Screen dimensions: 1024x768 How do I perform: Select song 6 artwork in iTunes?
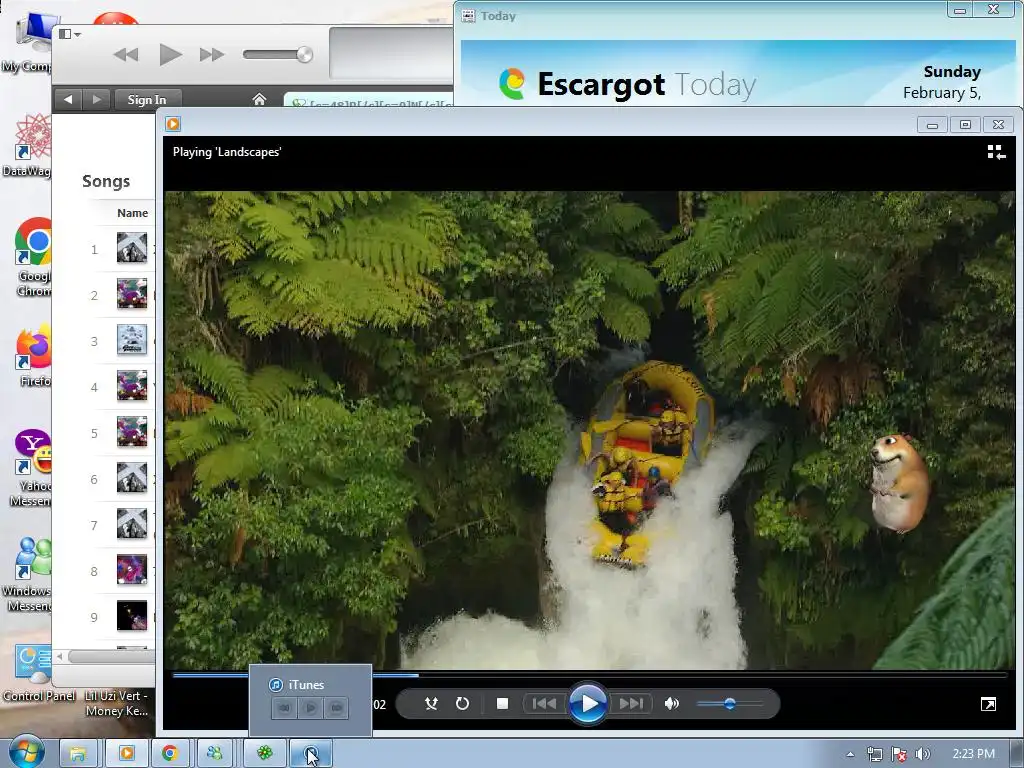132,478
